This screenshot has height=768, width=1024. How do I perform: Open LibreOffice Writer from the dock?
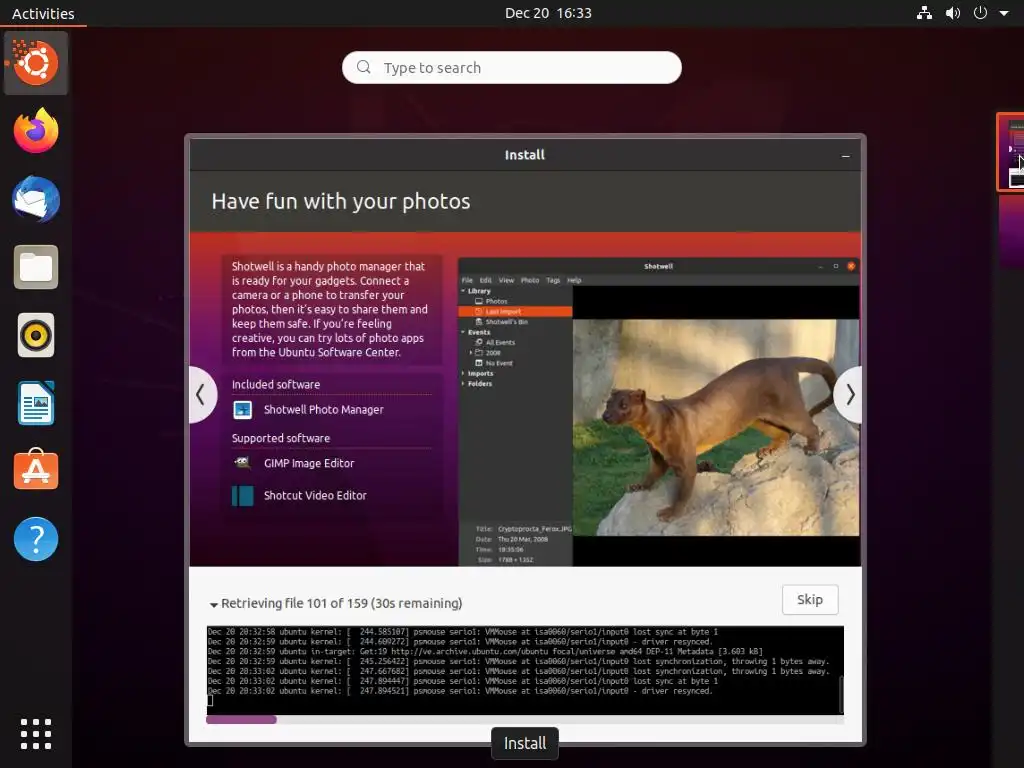[x=36, y=403]
